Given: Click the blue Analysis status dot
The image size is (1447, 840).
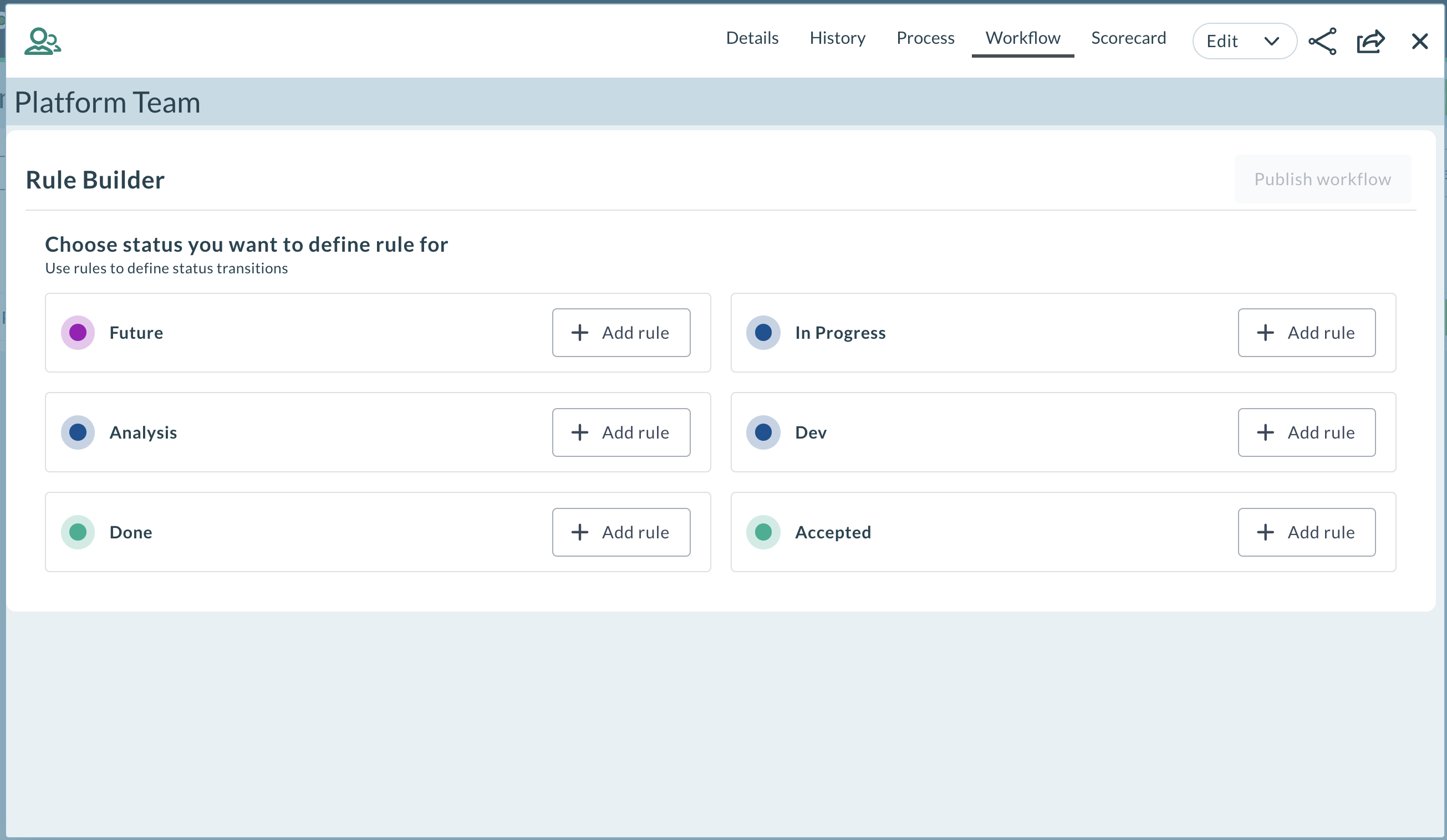Looking at the screenshot, I should pyautogui.click(x=78, y=433).
